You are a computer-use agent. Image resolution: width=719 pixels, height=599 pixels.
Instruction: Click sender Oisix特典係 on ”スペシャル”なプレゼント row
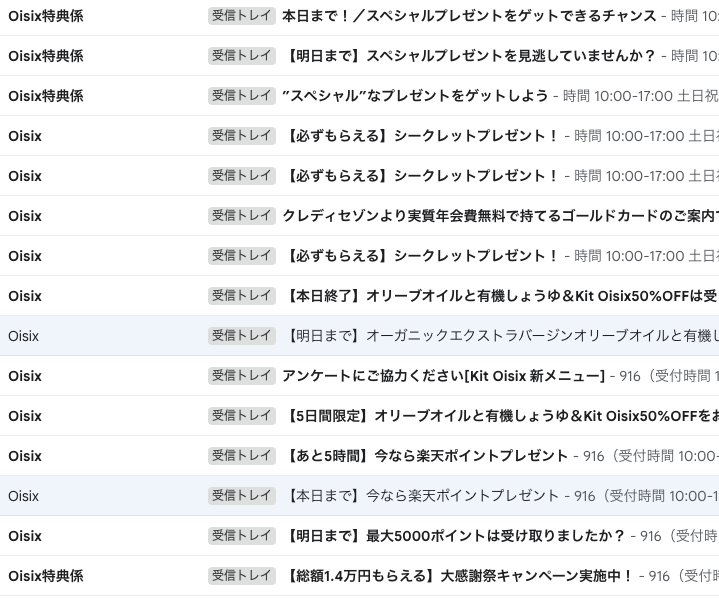(46, 96)
